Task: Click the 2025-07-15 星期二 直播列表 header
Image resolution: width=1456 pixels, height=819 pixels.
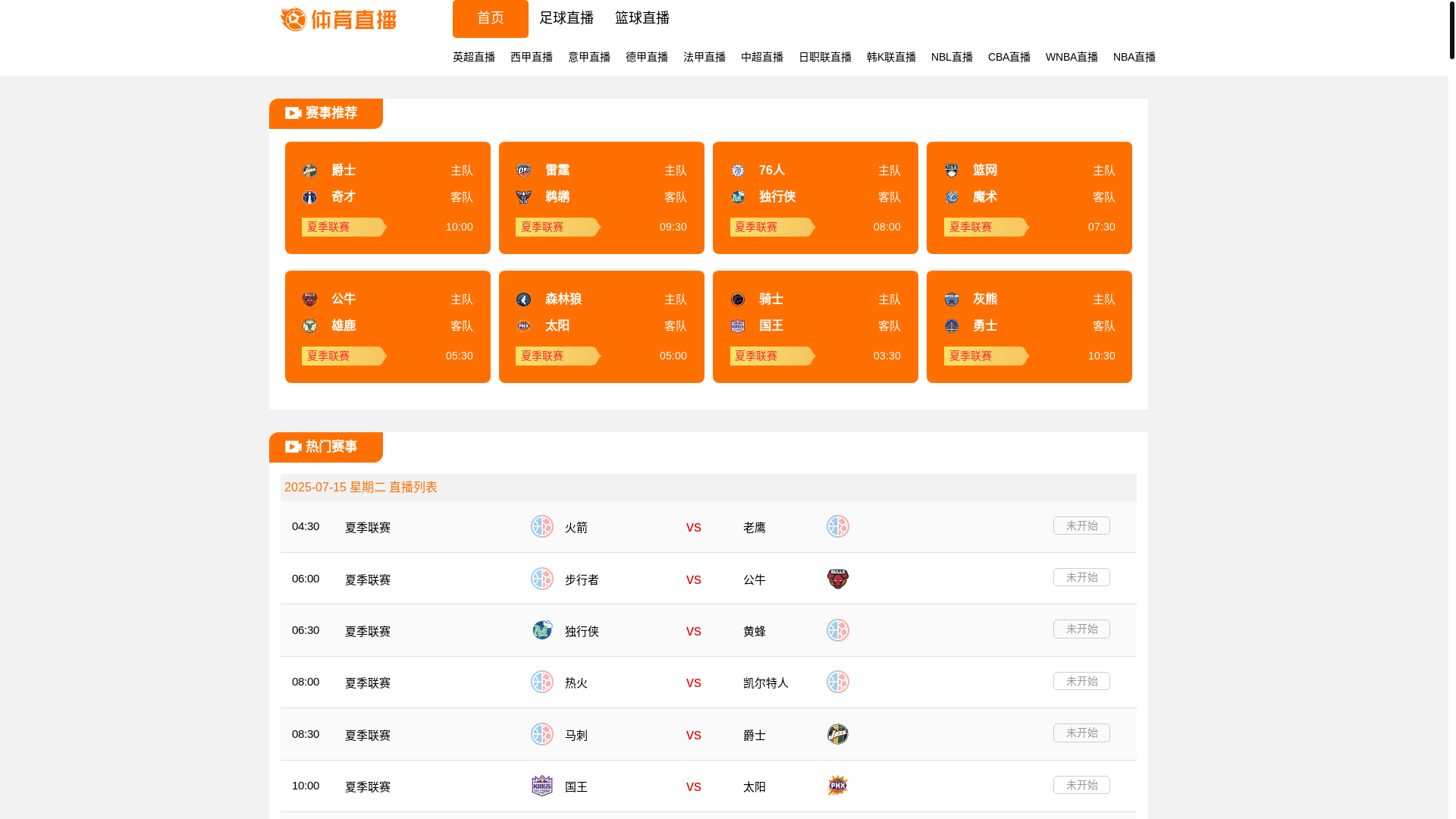Action: pos(361,488)
